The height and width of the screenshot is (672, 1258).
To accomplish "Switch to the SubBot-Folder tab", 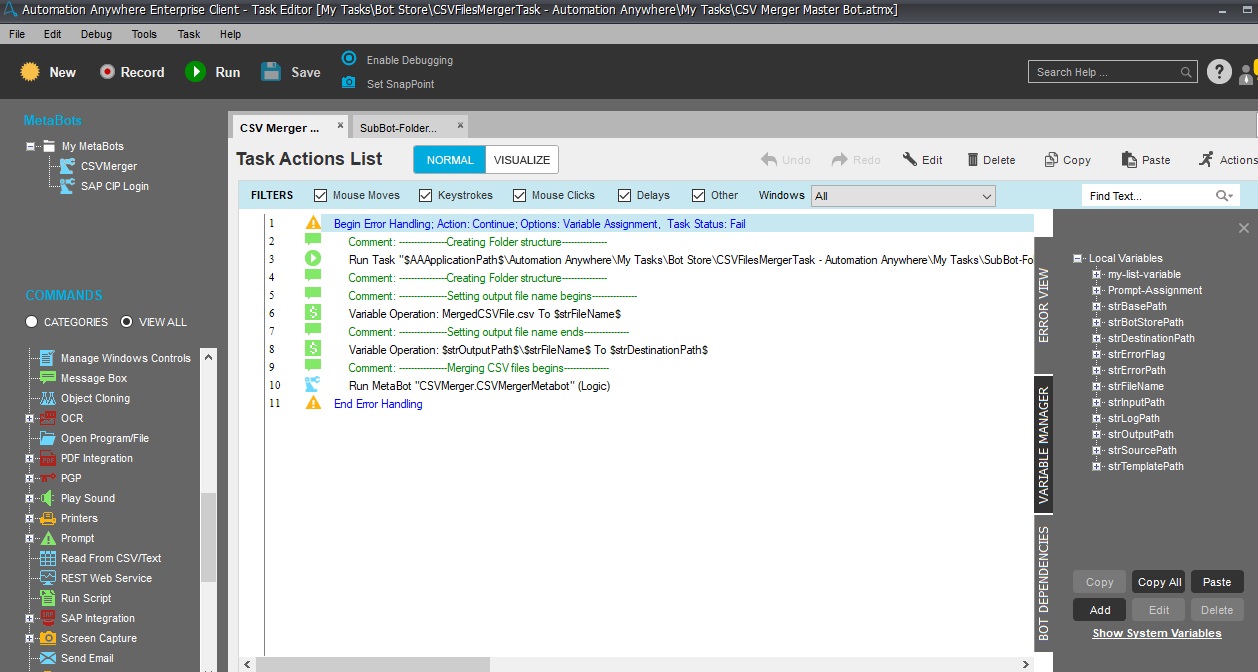I will click(x=398, y=128).
